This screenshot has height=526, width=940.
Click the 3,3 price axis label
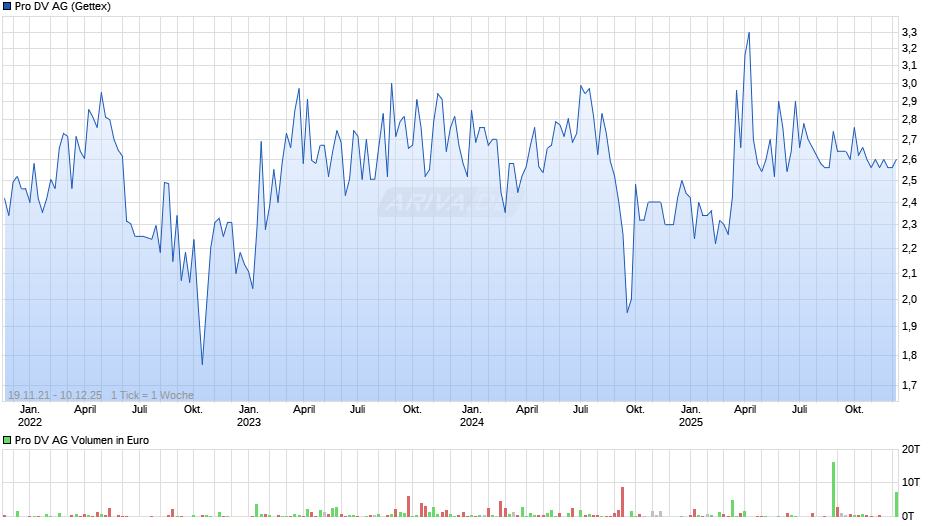909,32
